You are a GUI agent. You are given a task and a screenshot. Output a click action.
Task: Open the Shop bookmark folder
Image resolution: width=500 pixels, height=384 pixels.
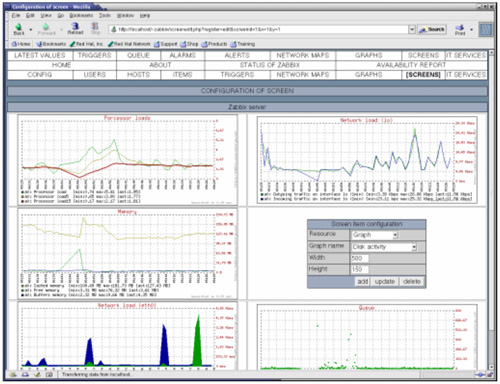pyautogui.click(x=189, y=44)
